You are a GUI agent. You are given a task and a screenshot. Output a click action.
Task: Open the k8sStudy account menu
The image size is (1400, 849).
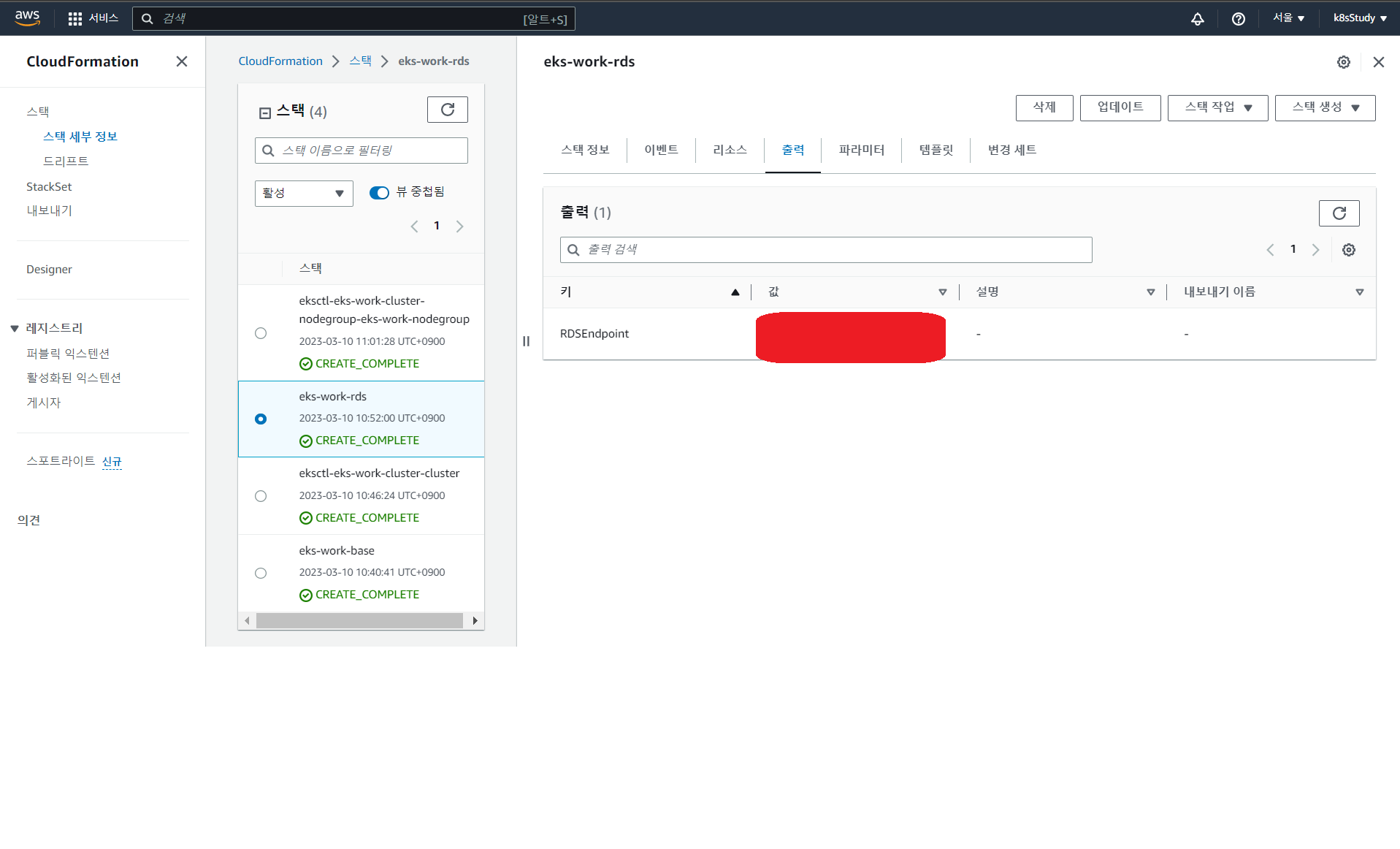coord(1360,18)
